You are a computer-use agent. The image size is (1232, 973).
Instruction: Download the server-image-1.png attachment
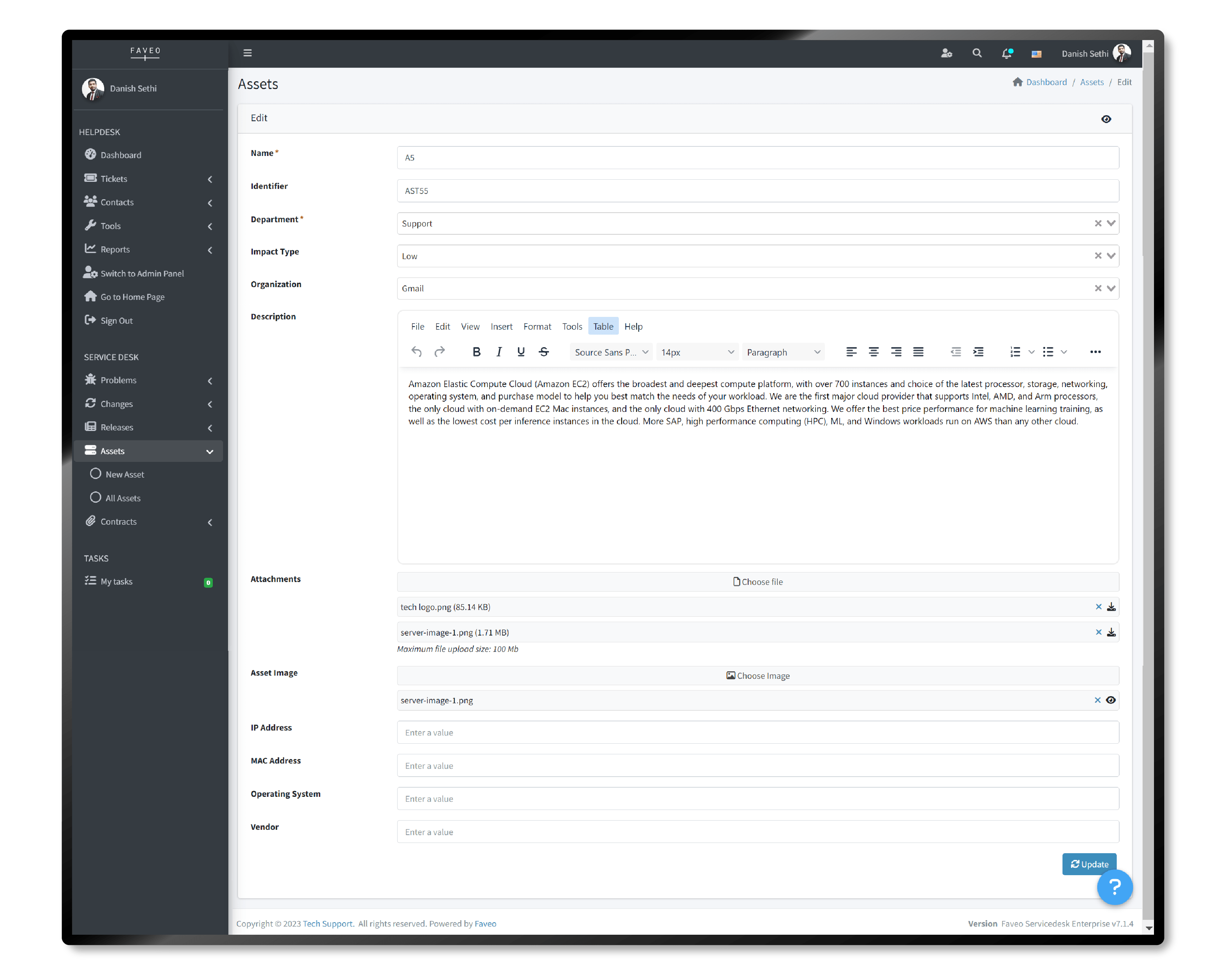pos(1111,632)
